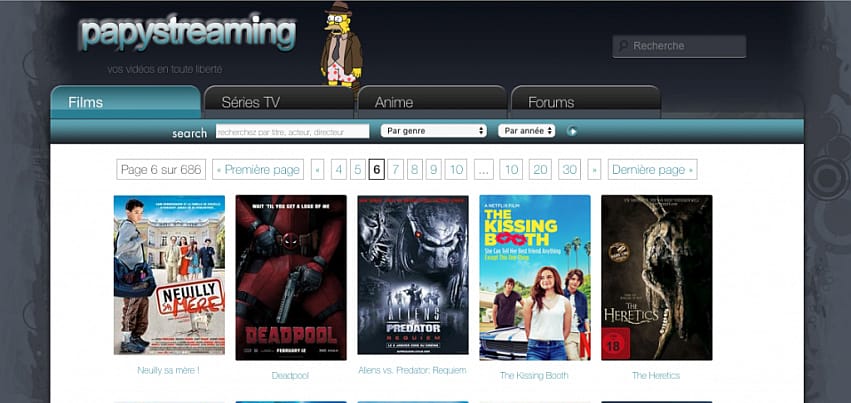Go to page 4
The width and height of the screenshot is (851, 403).
[339, 170]
